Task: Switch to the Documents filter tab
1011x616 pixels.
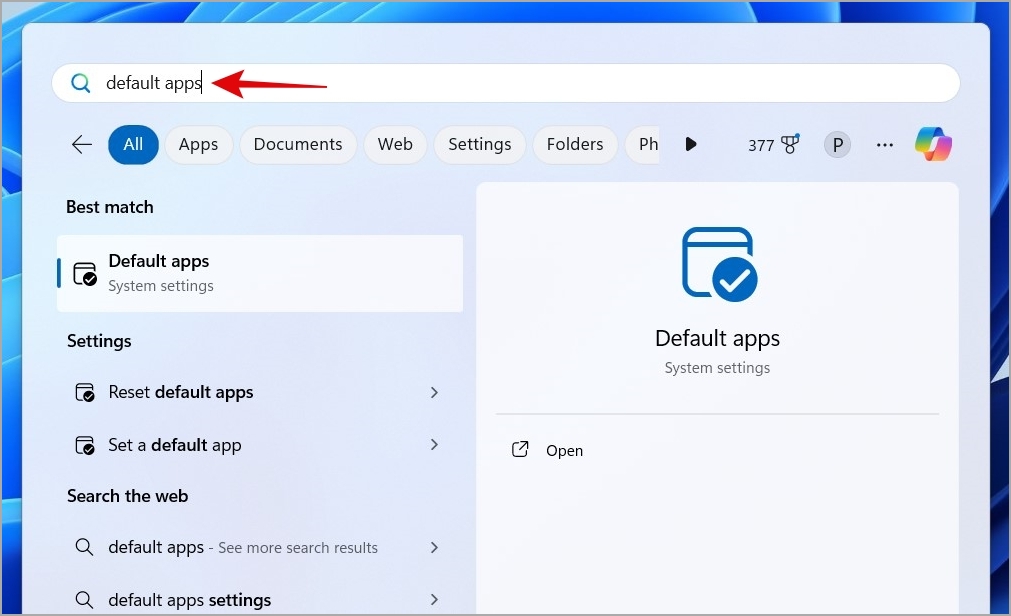Action: (x=298, y=144)
